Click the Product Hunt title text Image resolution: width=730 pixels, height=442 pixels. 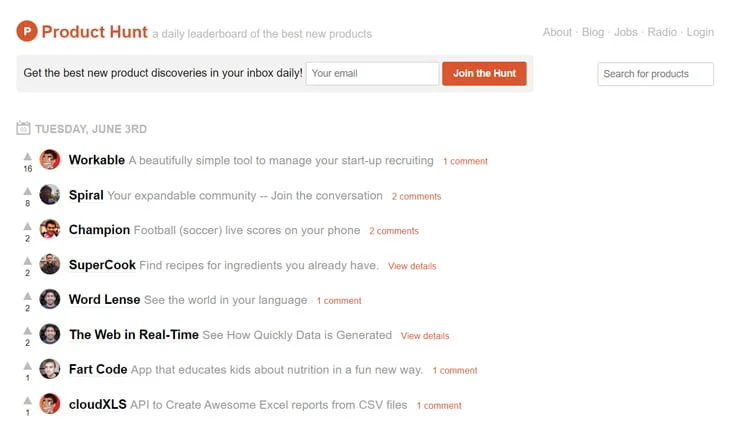(95, 32)
